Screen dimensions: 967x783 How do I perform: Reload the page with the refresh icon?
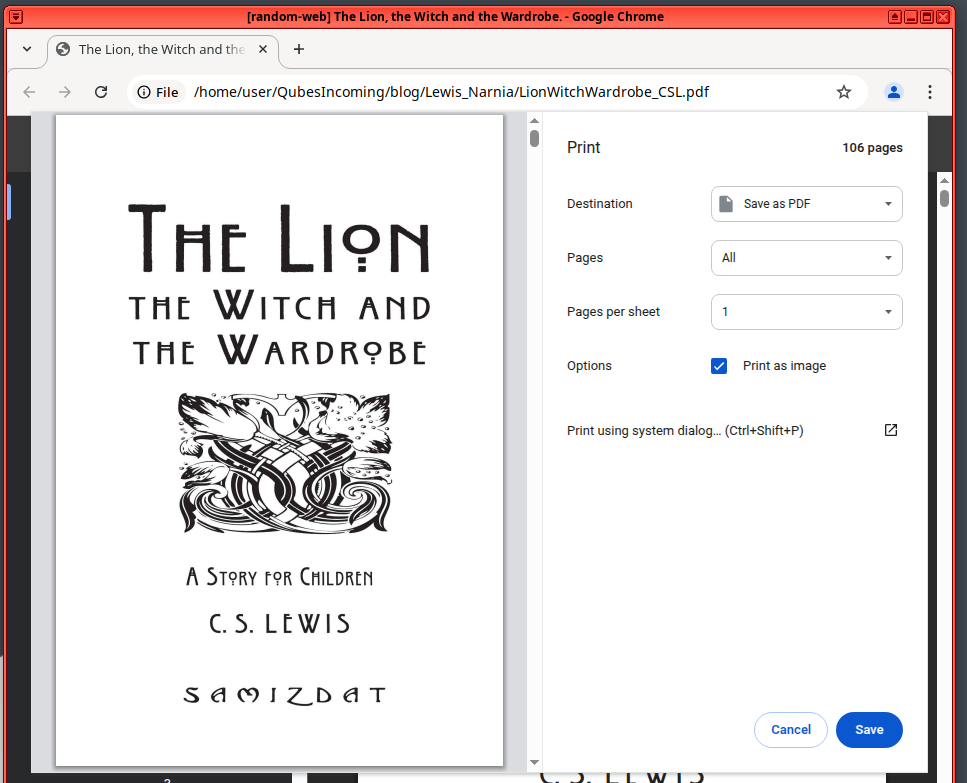[x=101, y=92]
